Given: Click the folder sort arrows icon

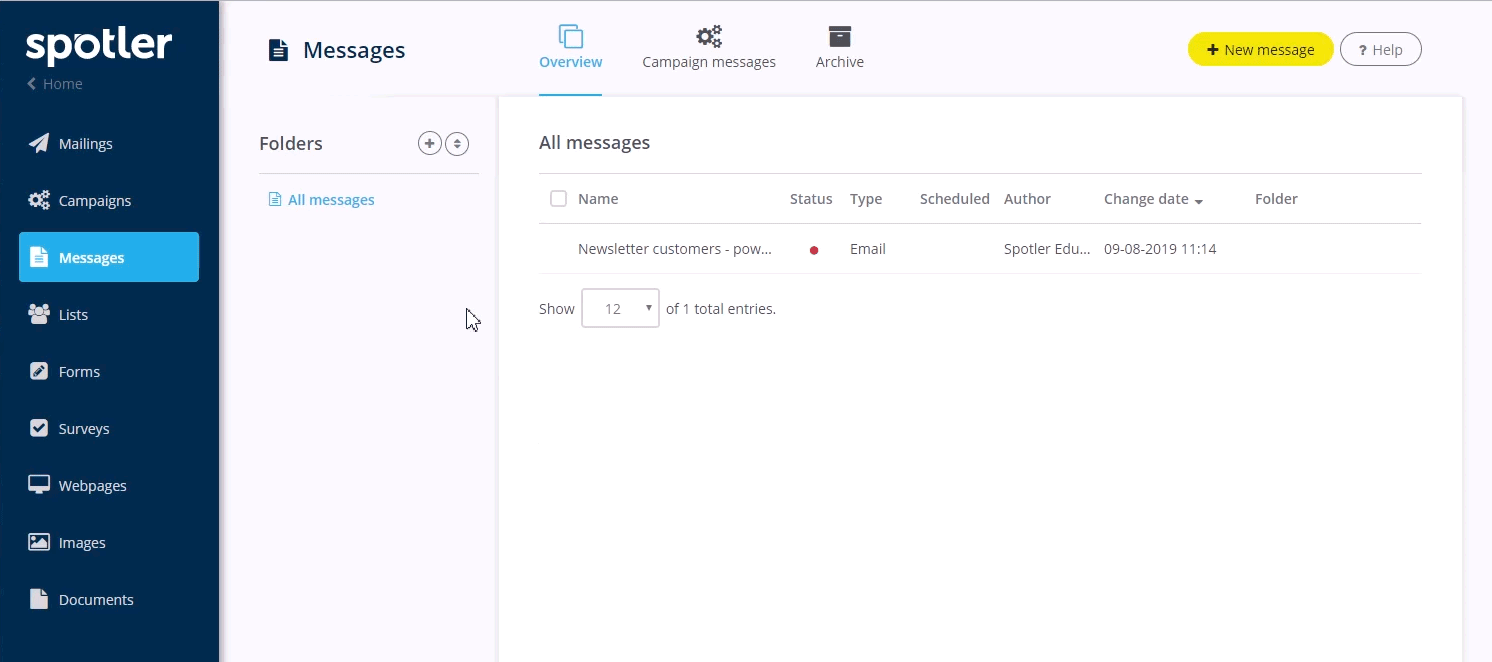Looking at the screenshot, I should pyautogui.click(x=457, y=143).
